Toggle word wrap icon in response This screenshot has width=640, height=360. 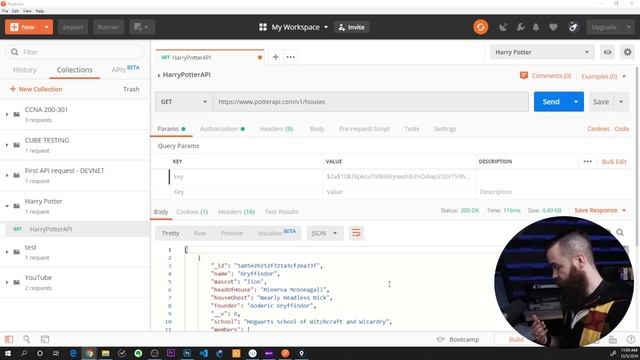(x=356, y=233)
